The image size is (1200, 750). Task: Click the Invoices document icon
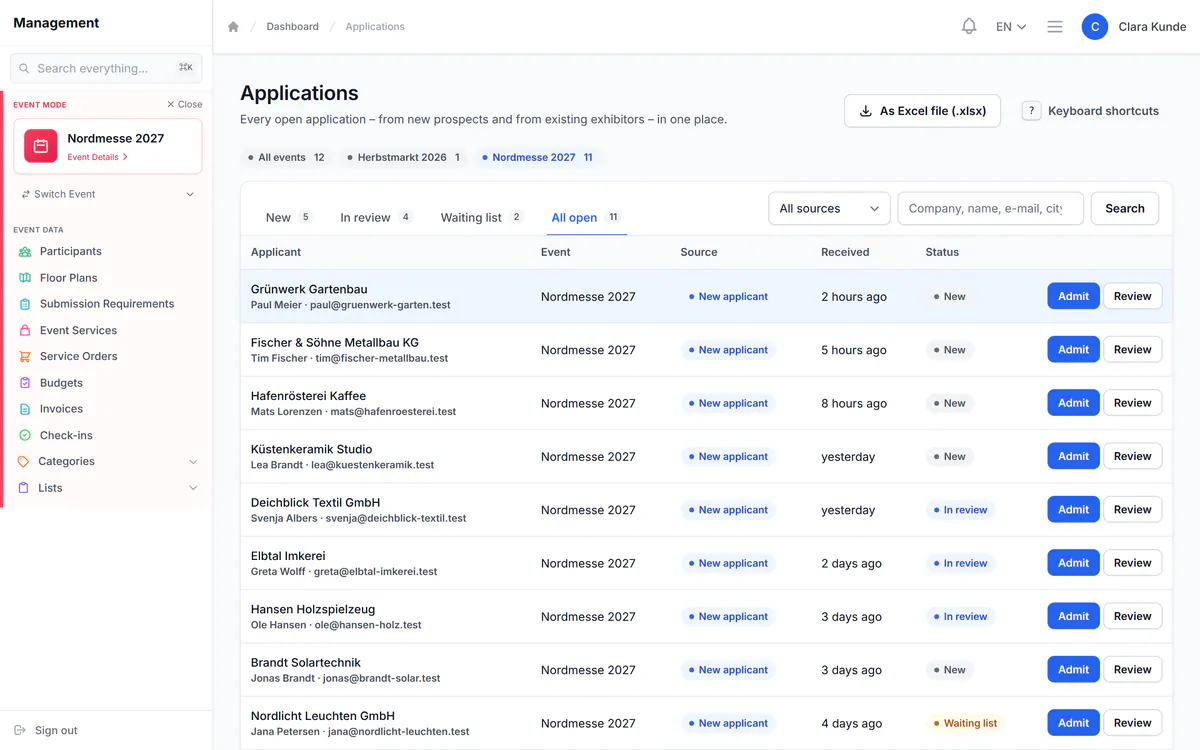point(25,409)
